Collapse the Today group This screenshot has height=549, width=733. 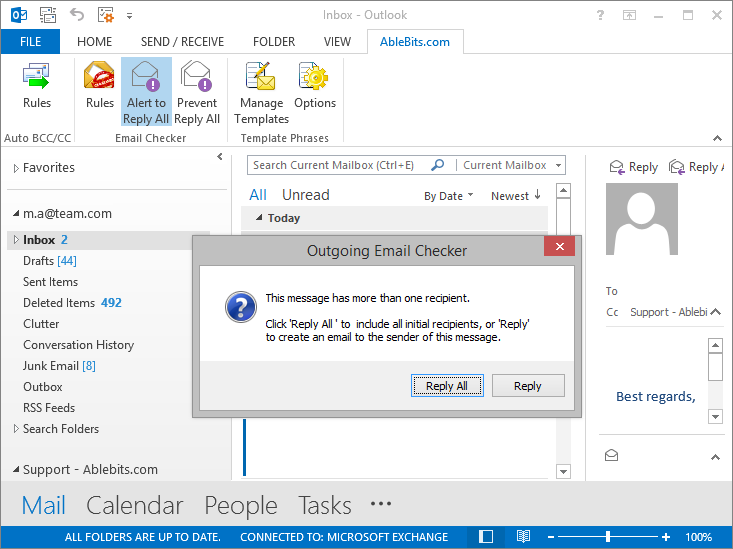tap(259, 217)
